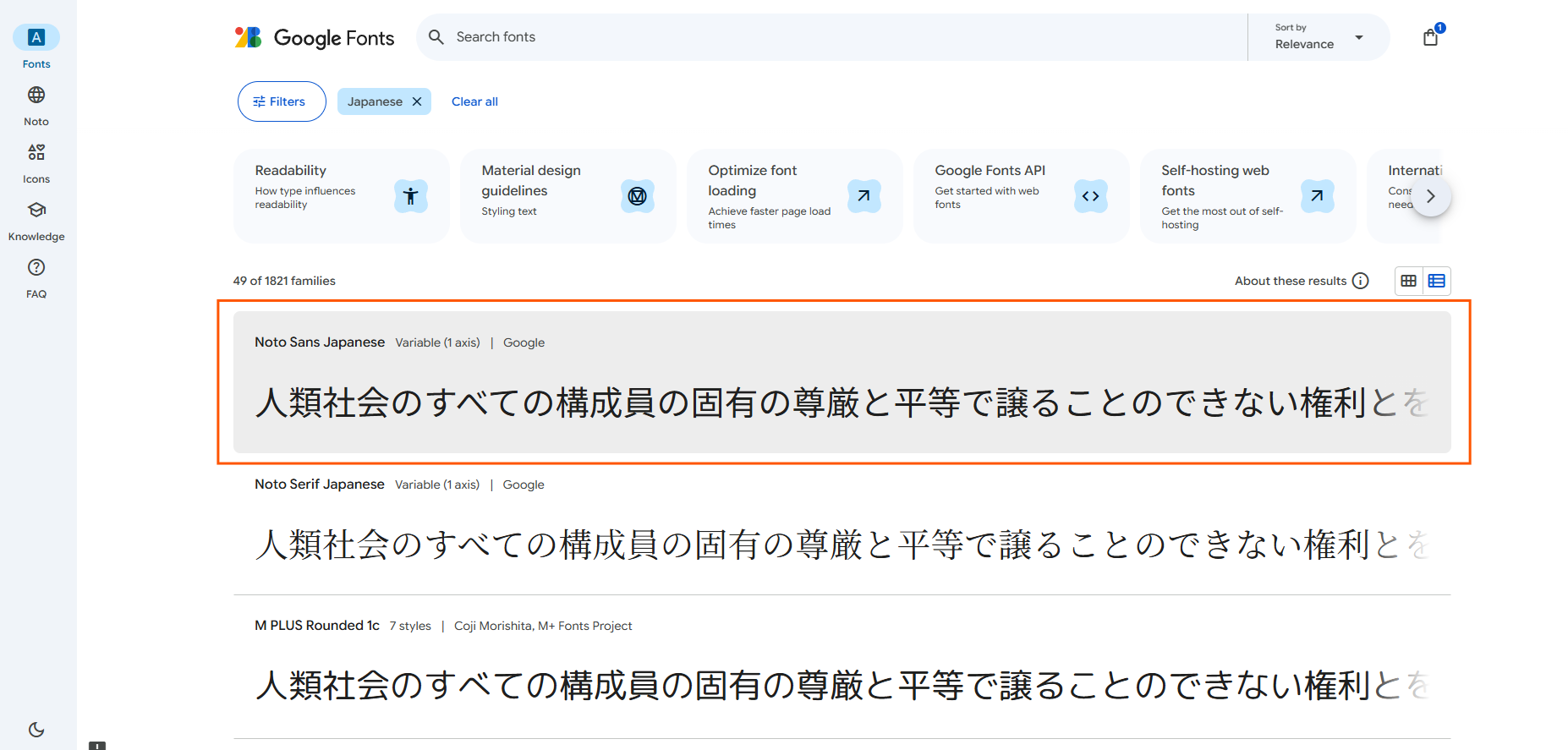Click the Self-hosting external link icon
Image resolution: width=1568 pixels, height=750 pixels.
(1318, 196)
